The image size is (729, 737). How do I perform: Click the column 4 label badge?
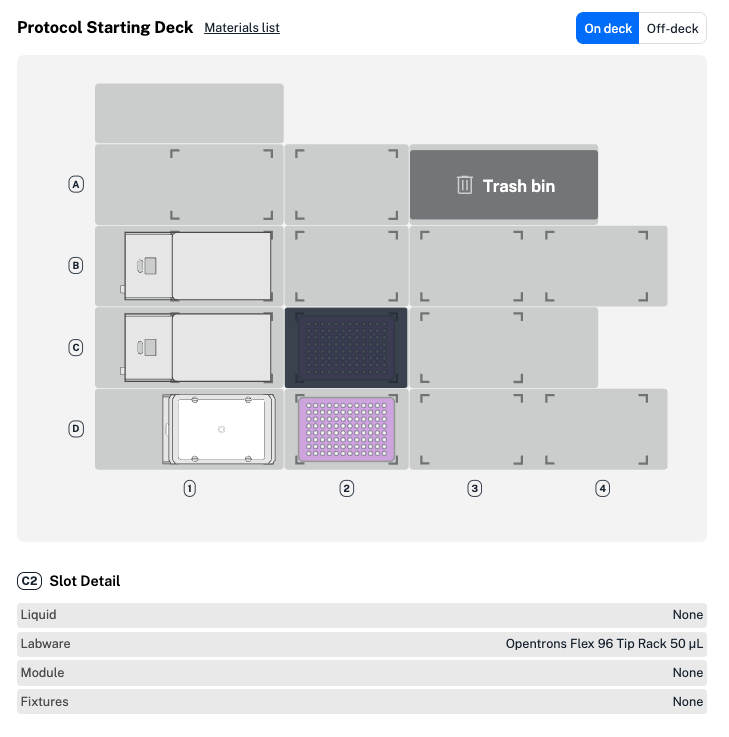tap(602, 489)
